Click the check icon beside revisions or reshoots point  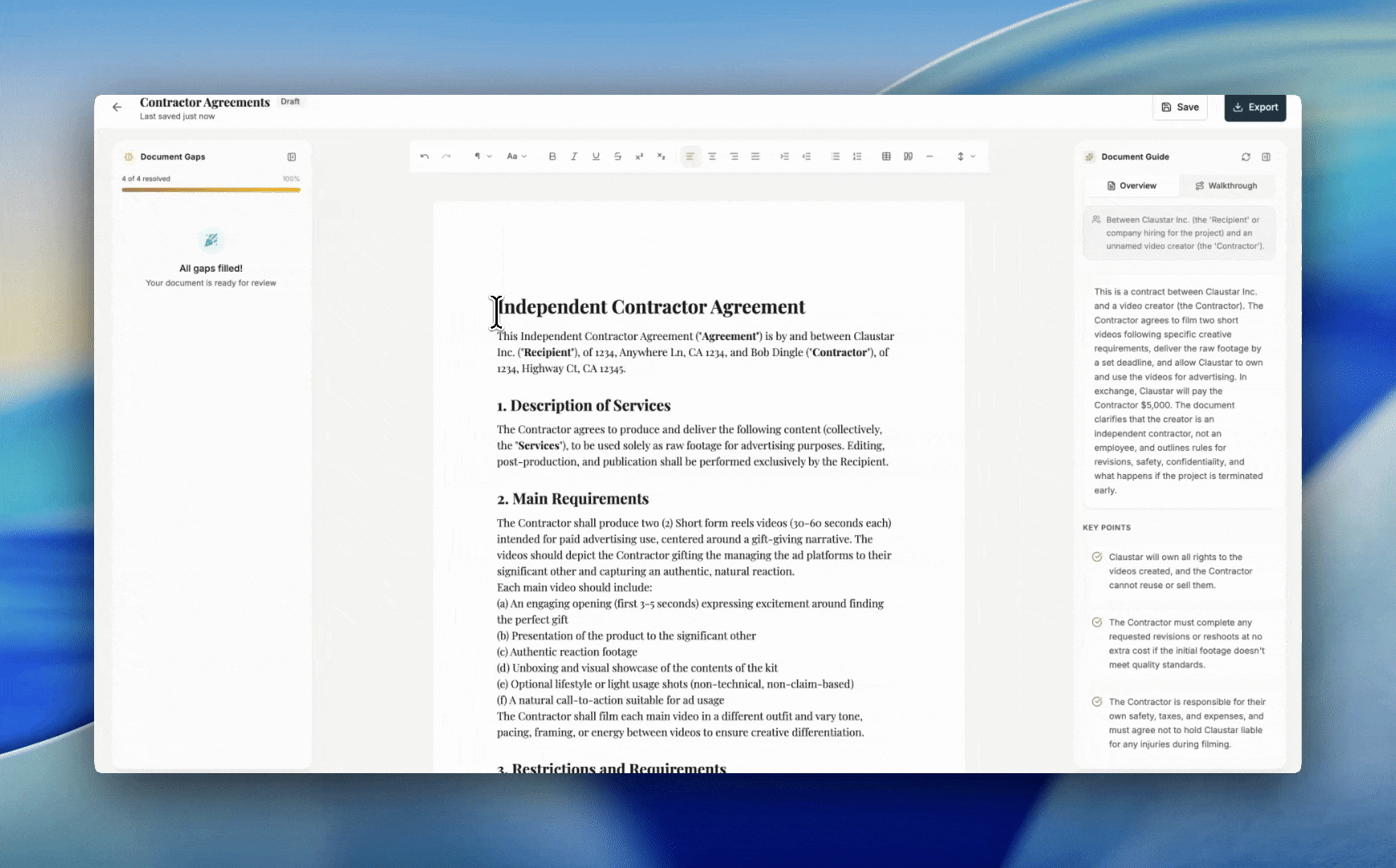(x=1097, y=622)
